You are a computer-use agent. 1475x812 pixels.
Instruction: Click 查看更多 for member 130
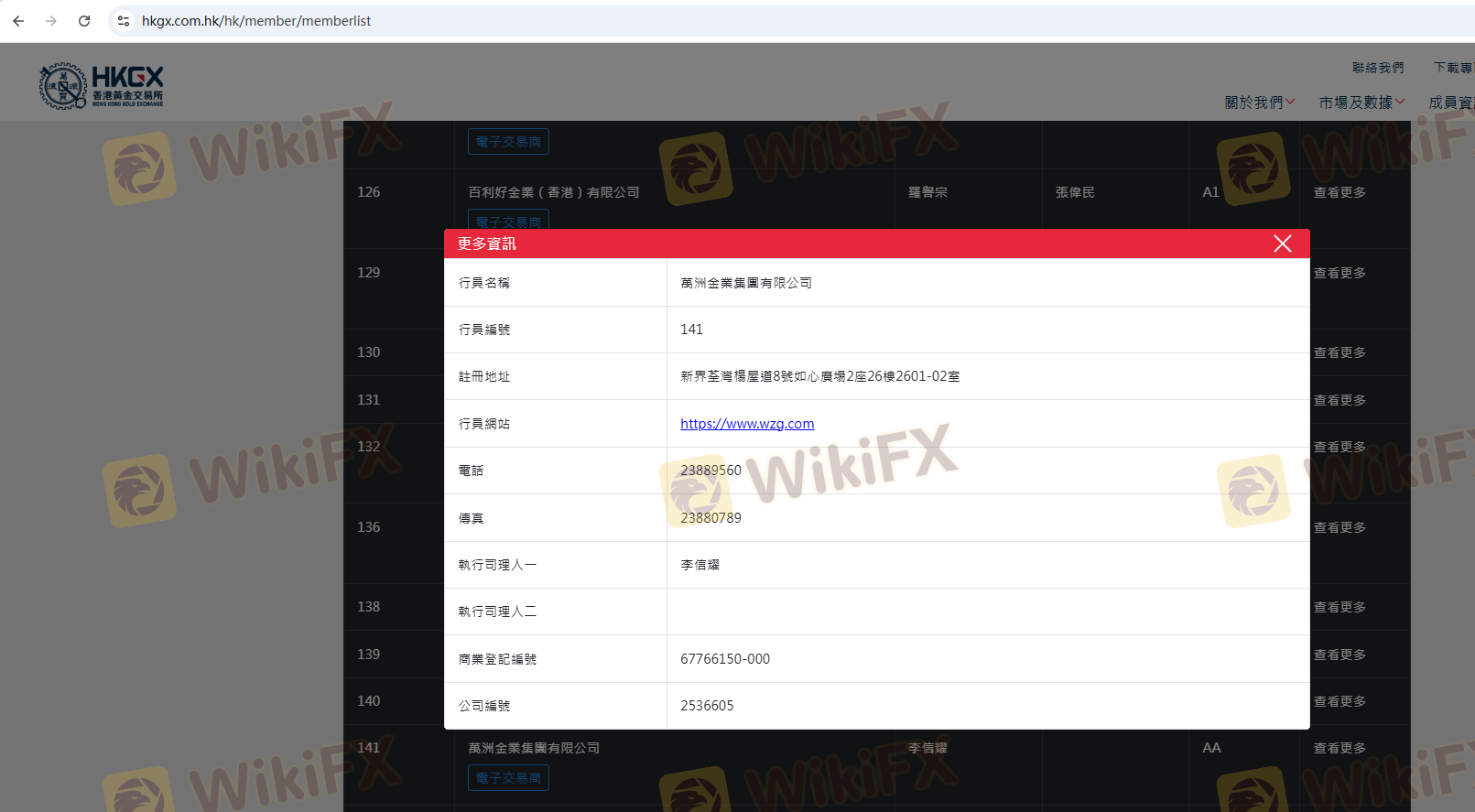(x=1339, y=352)
